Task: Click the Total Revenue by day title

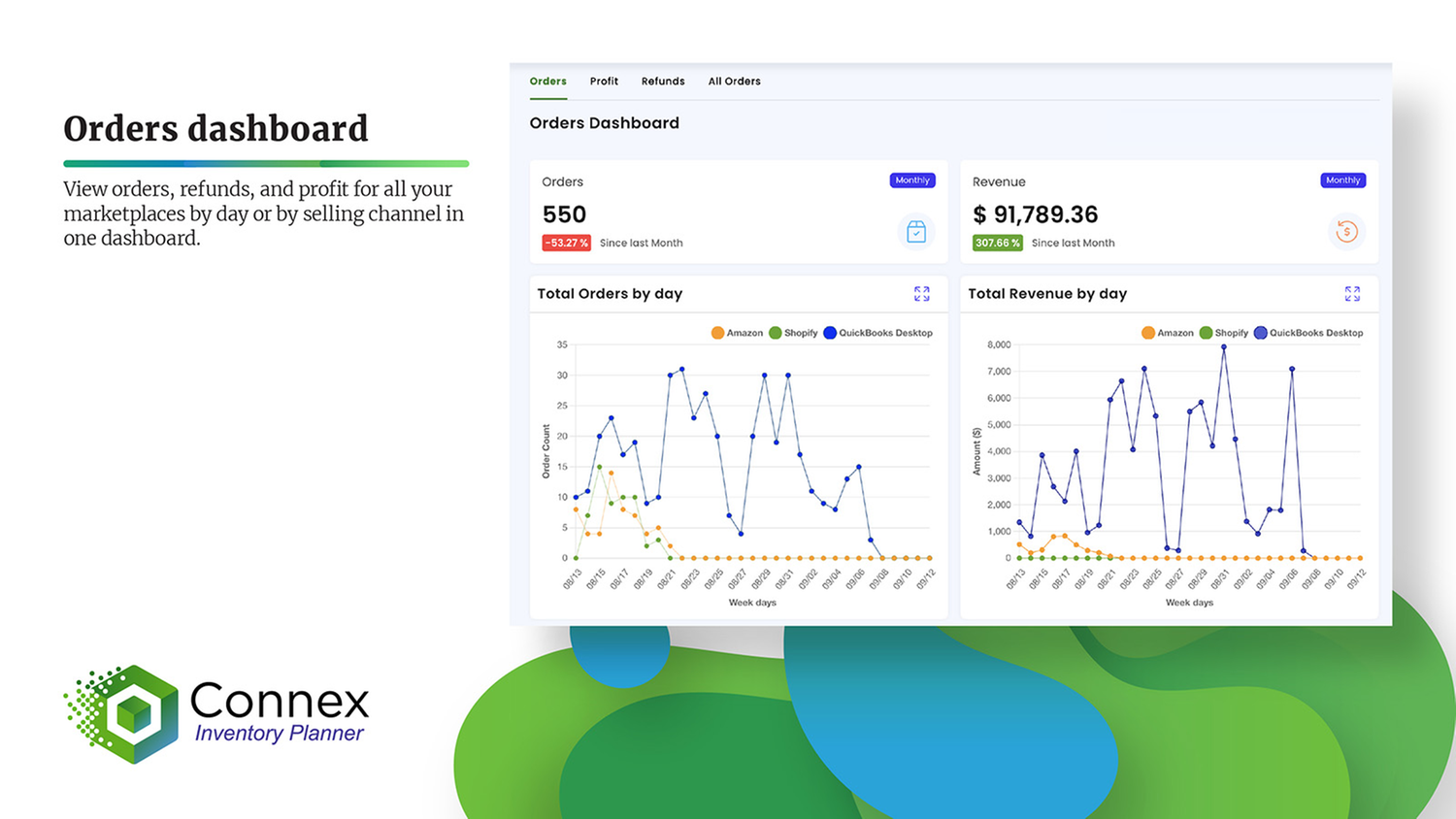Action: coord(1047,293)
